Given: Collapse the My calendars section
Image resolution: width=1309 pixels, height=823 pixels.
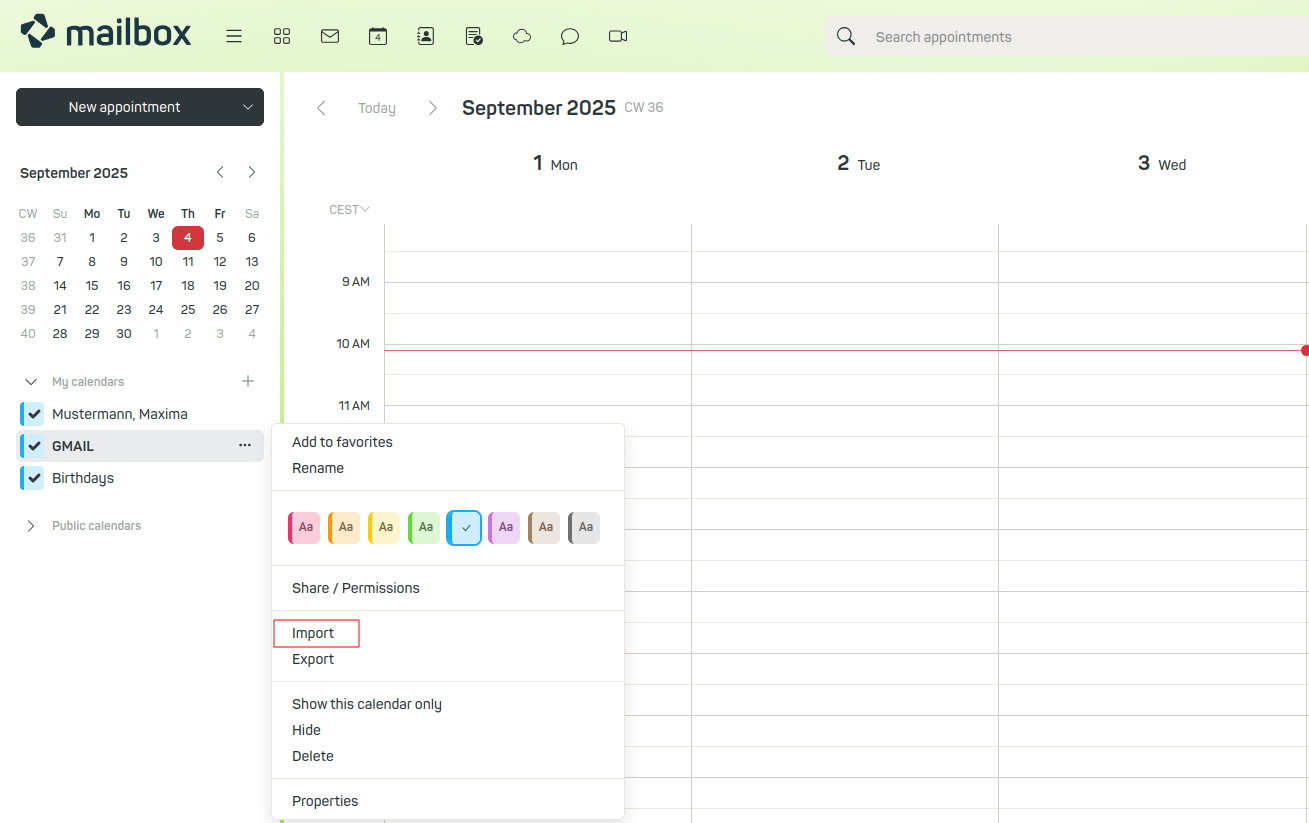Looking at the screenshot, I should tap(28, 381).
